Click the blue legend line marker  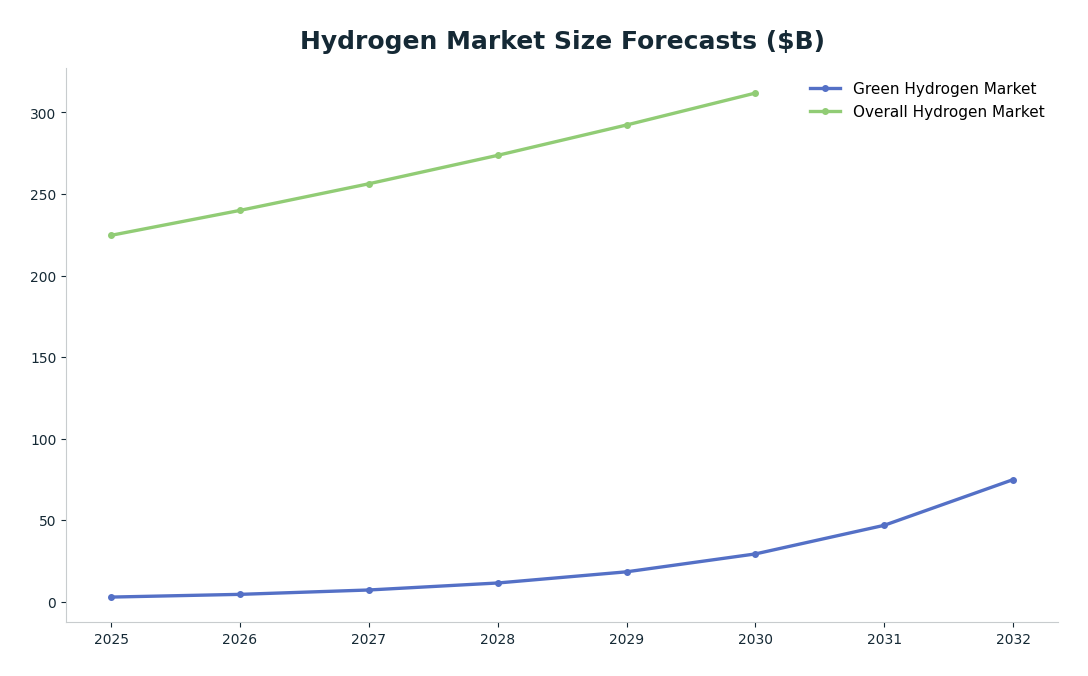pos(825,89)
